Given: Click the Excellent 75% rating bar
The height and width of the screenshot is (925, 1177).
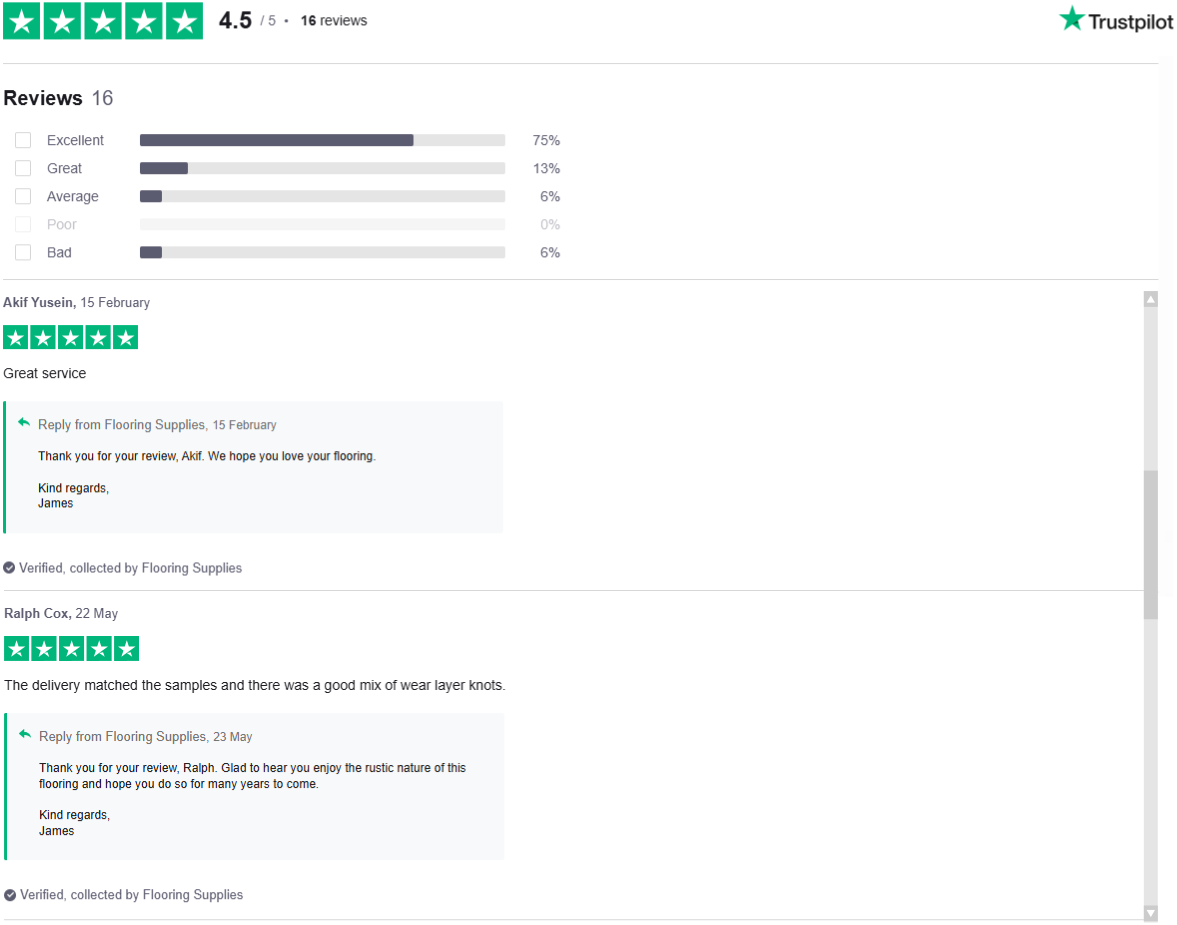Looking at the screenshot, I should (x=322, y=141).
